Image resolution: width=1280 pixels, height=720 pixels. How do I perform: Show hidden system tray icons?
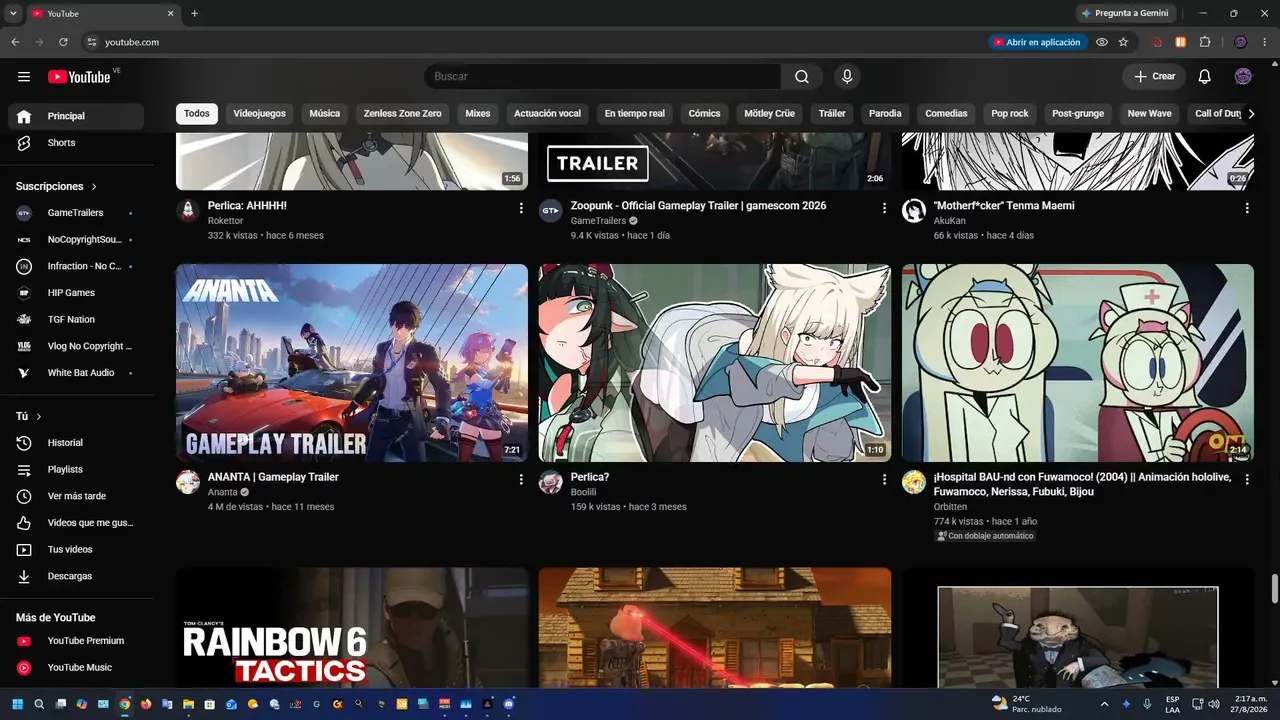coord(1104,704)
